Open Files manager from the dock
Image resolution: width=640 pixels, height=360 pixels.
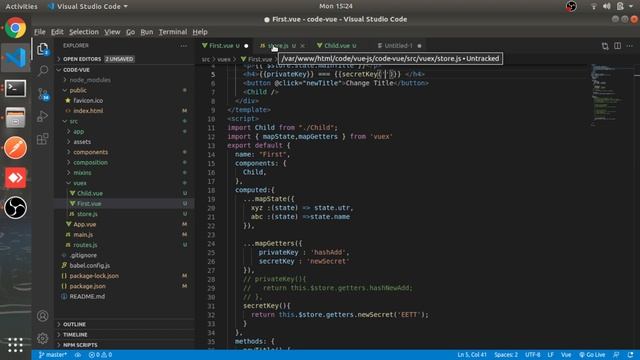[x=16, y=118]
